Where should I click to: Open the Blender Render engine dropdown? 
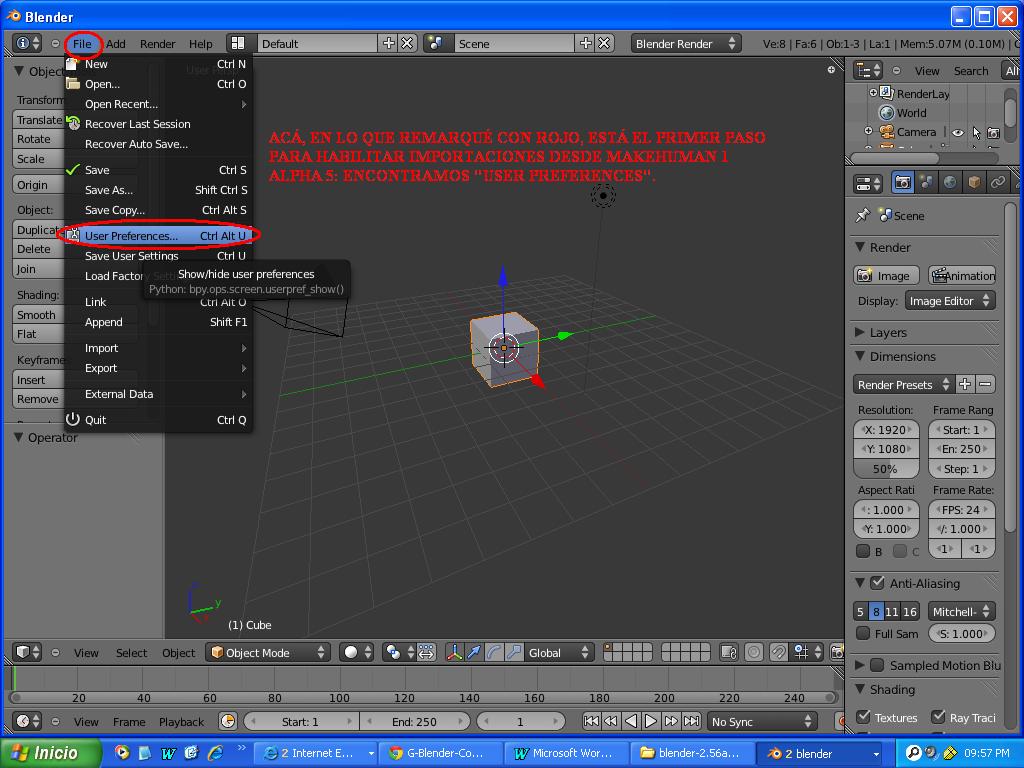click(686, 44)
